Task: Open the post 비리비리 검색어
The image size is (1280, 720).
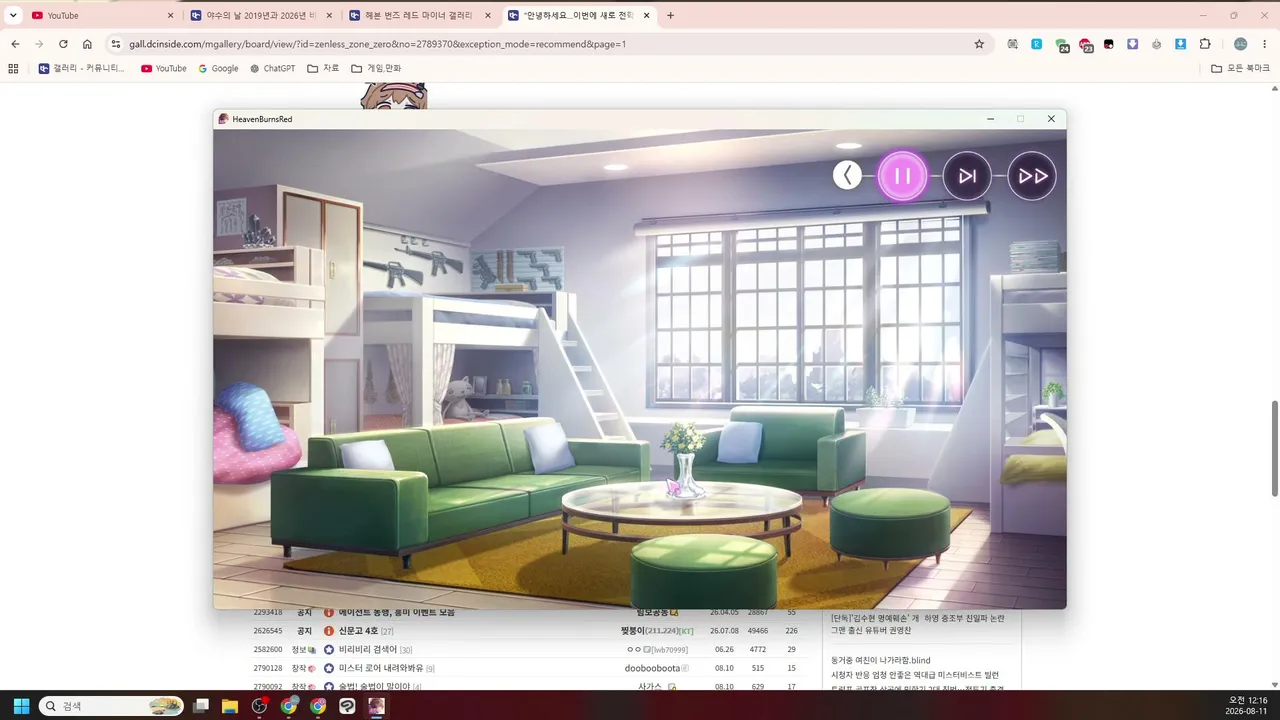Action: pos(368,649)
